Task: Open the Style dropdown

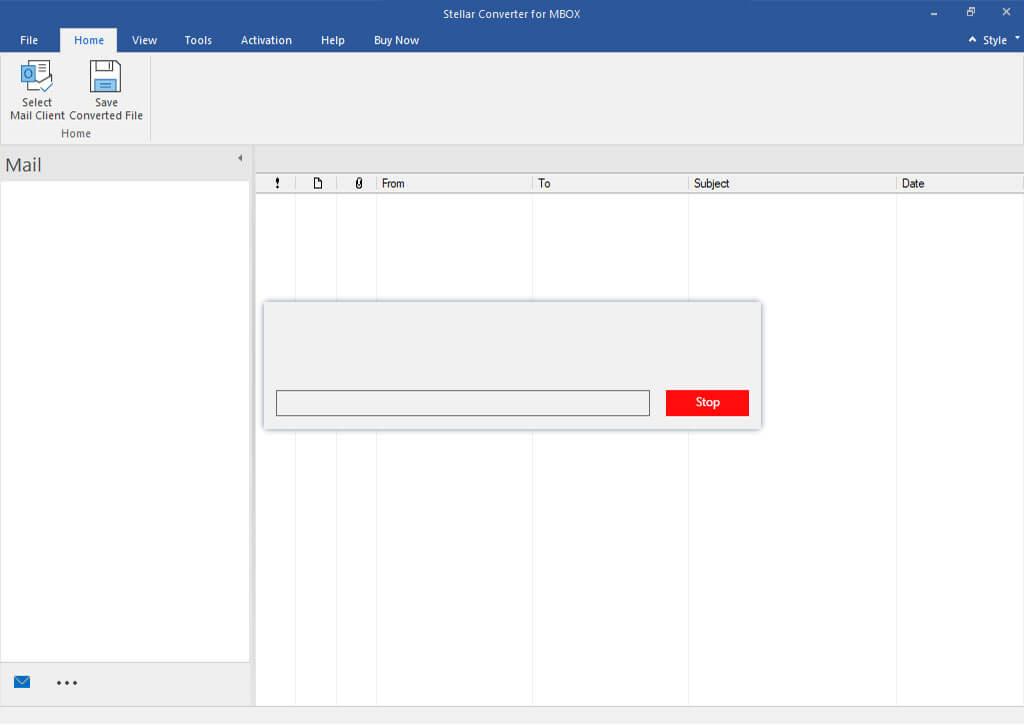Action: [1000, 40]
